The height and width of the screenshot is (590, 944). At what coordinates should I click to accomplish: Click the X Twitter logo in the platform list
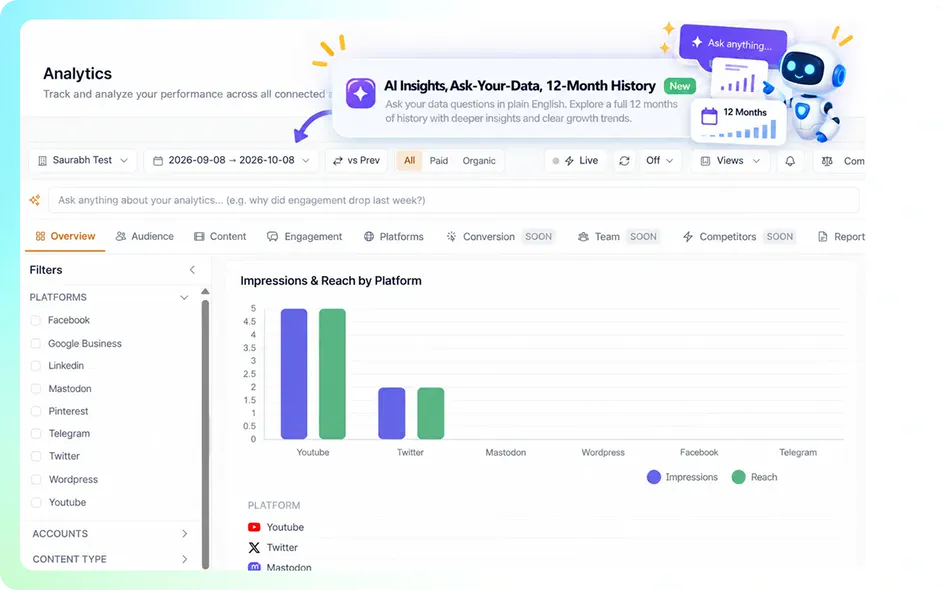[254, 547]
